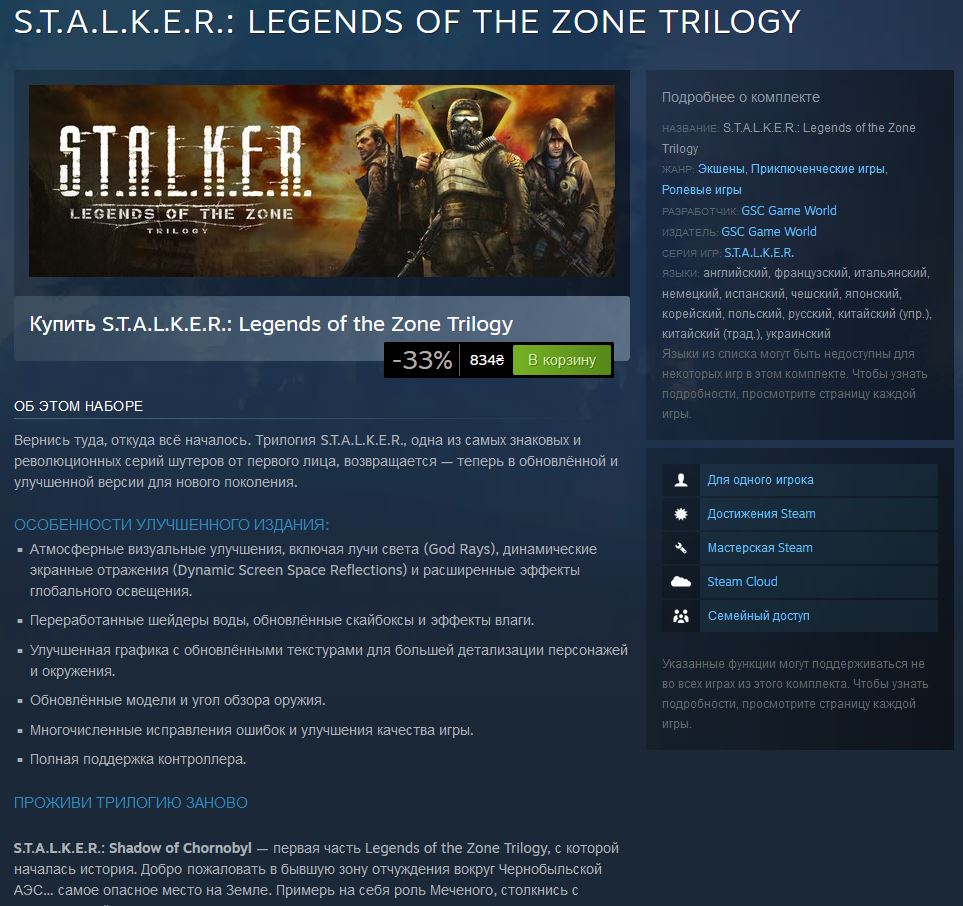Open the Приключенческие игры genre link
The height and width of the screenshot is (906, 963).
[817, 169]
